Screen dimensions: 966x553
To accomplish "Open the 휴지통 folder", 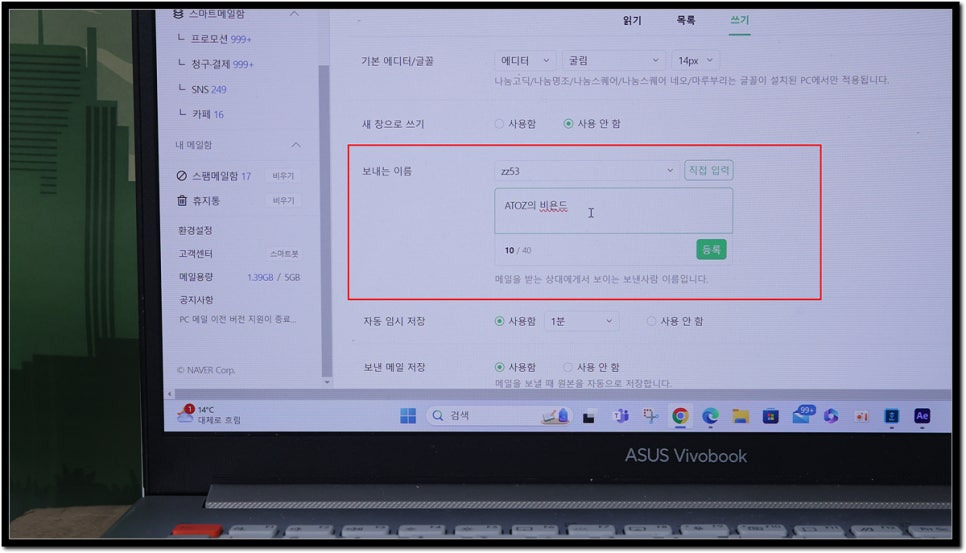I will [x=206, y=201].
